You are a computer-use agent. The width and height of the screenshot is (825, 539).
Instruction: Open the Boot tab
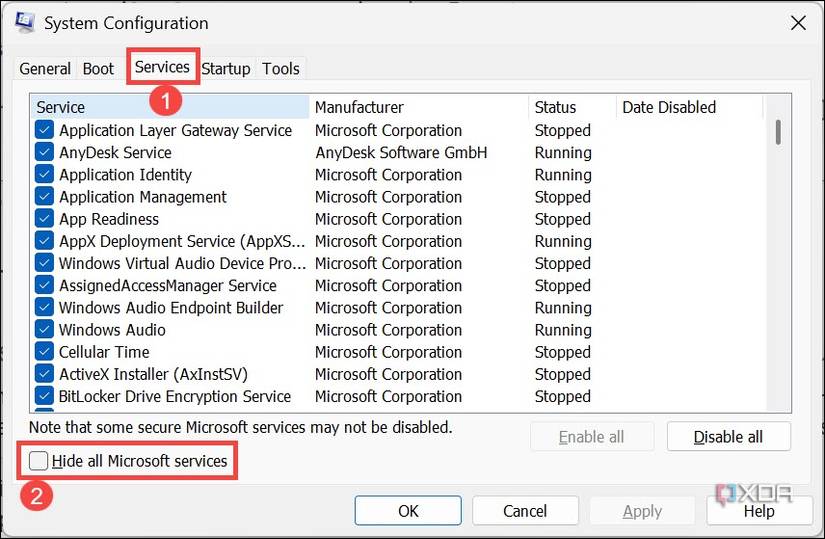98,68
